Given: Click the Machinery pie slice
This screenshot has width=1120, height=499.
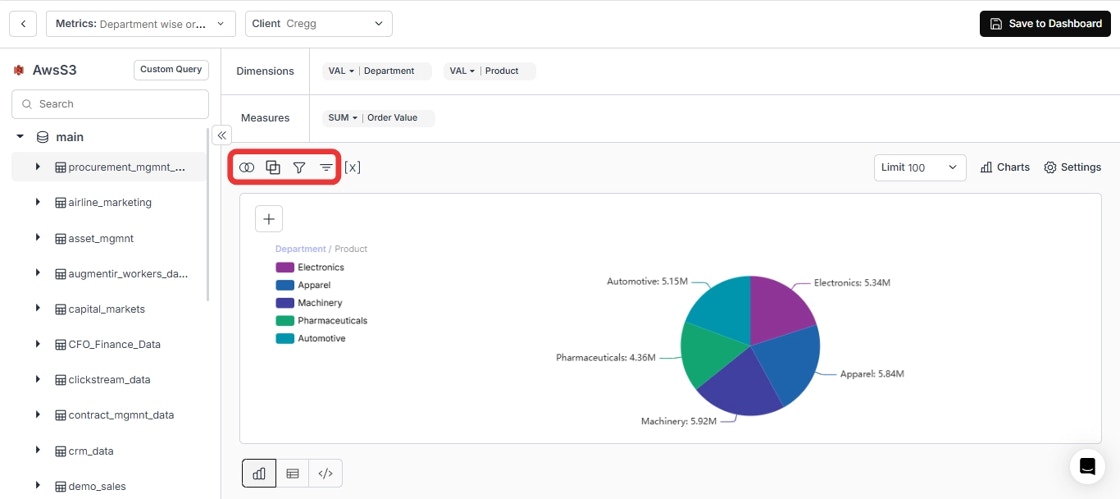Looking at the screenshot, I should [742, 386].
